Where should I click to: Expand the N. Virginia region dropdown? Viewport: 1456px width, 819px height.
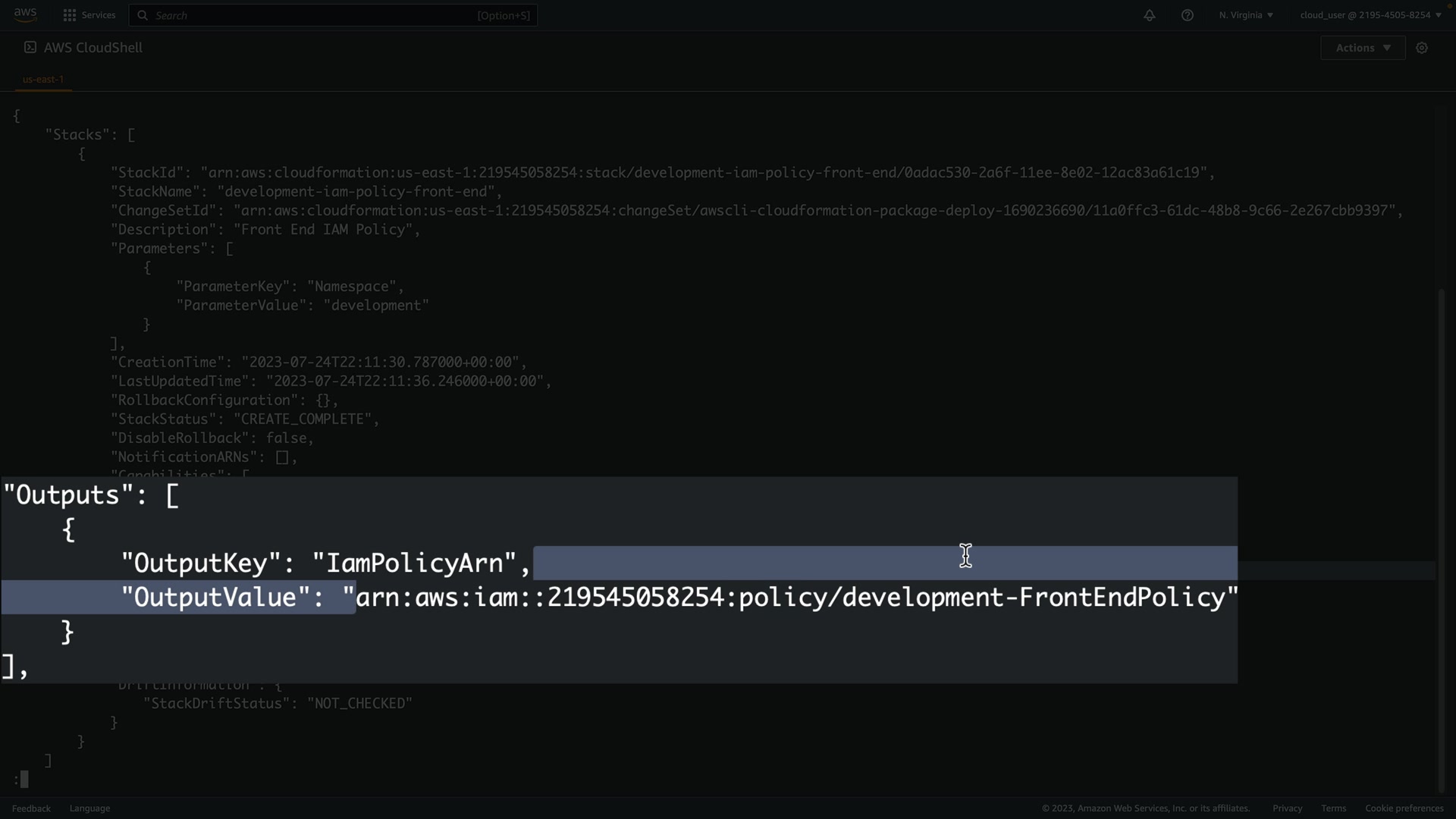[x=1246, y=15]
